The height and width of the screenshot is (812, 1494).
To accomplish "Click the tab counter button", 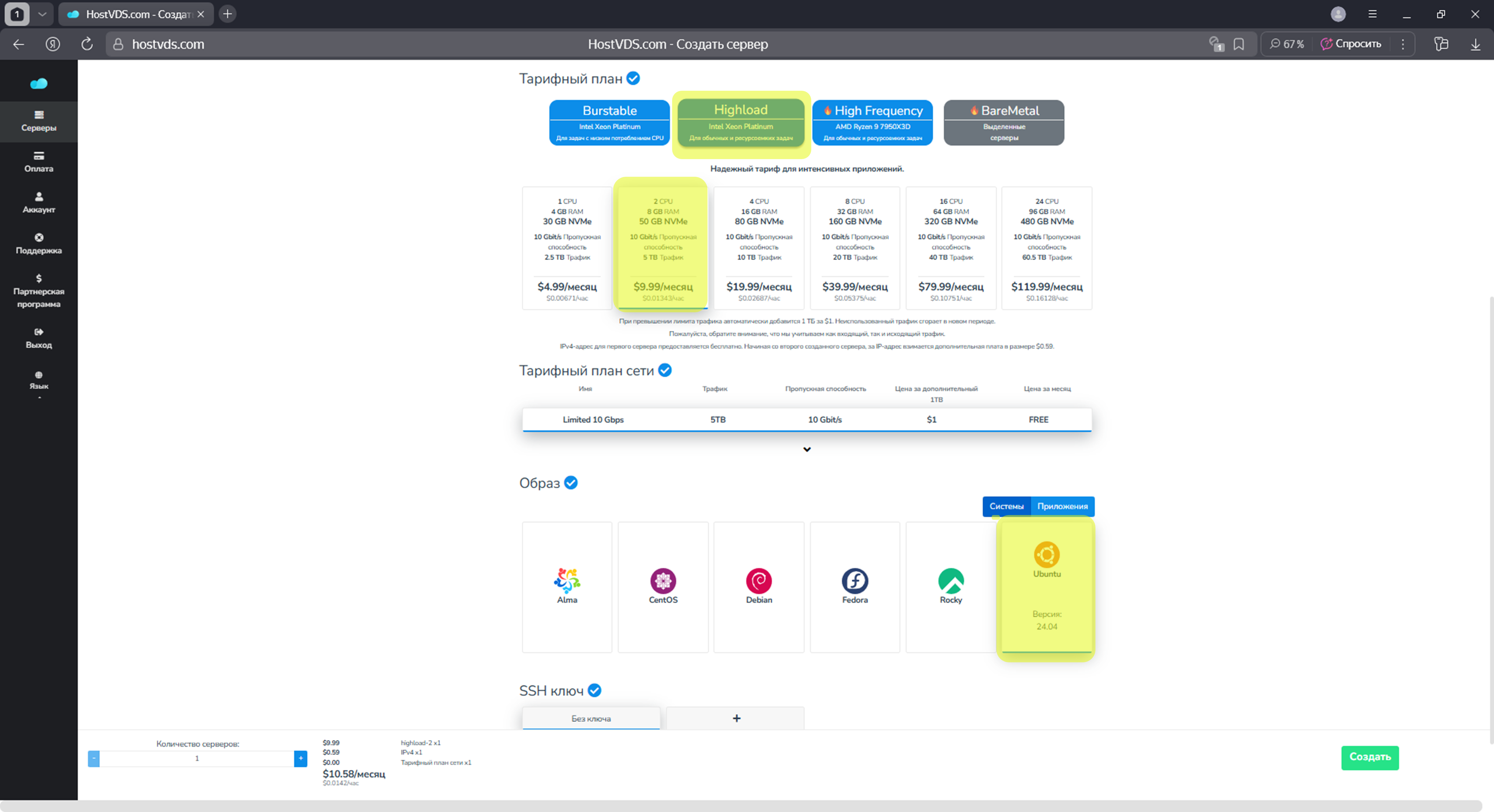I will (x=17, y=14).
